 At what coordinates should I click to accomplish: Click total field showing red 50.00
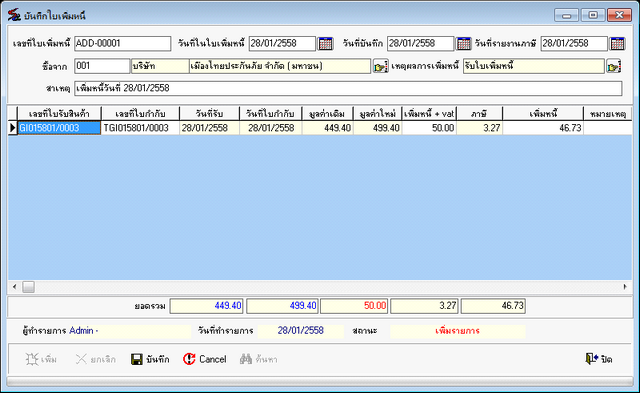click(354, 306)
